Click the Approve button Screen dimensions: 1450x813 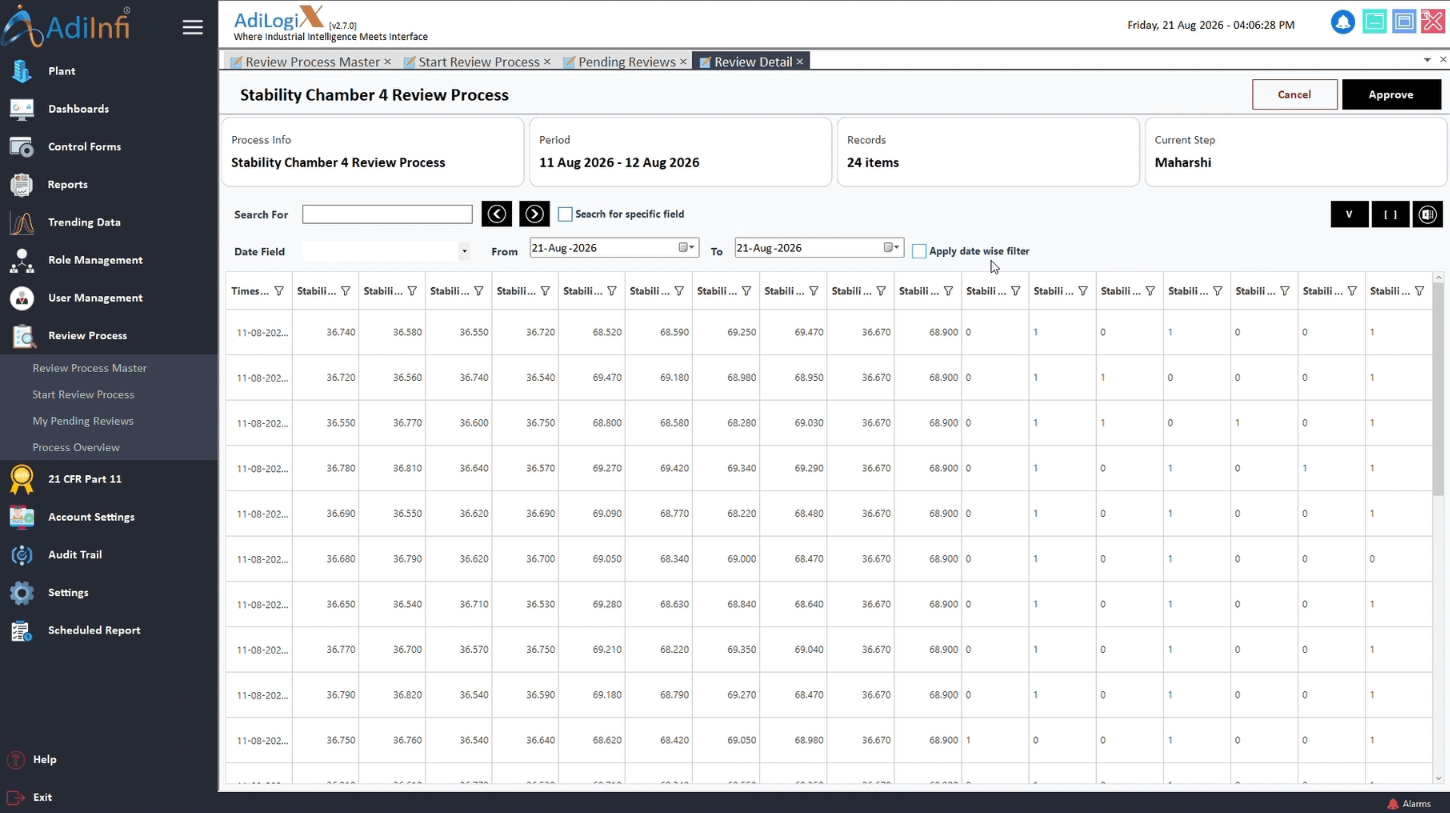coord(1391,95)
